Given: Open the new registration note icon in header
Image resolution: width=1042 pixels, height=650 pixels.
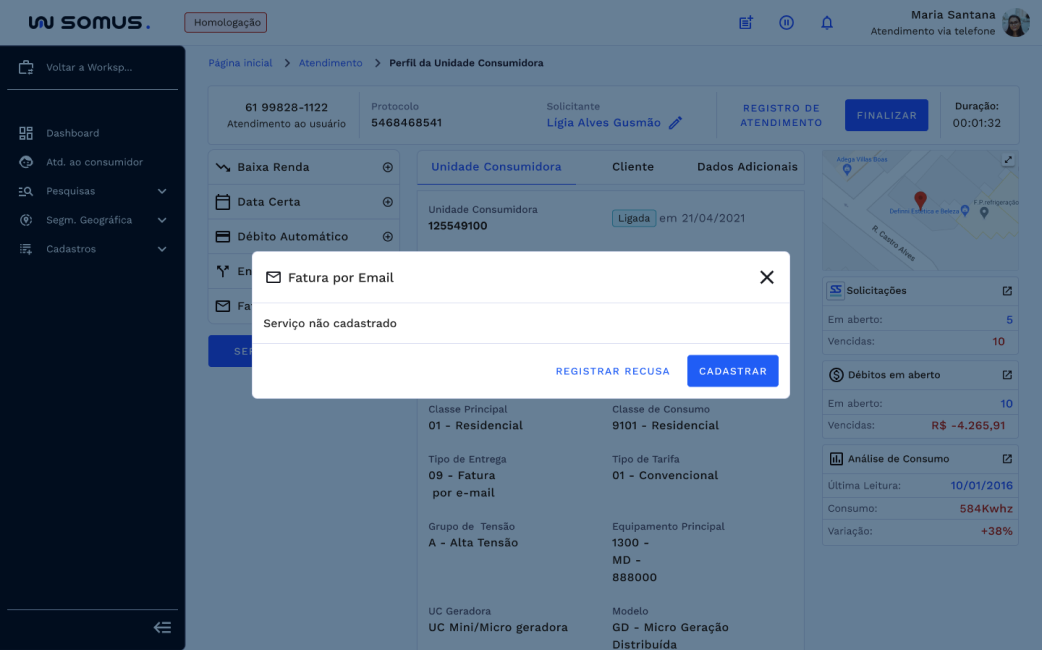Looking at the screenshot, I should point(745,22).
